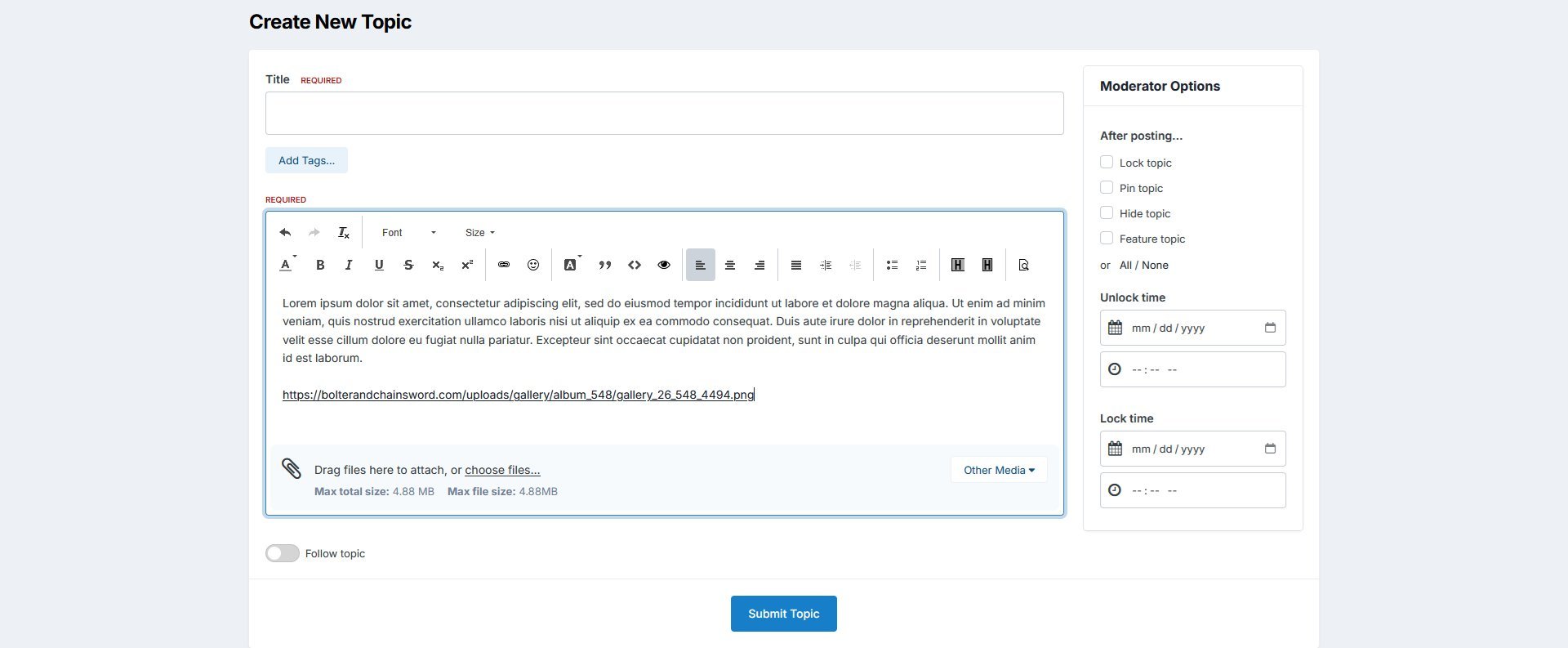
Task: Click the undo arrow in editor toolbar
Action: pyautogui.click(x=285, y=233)
